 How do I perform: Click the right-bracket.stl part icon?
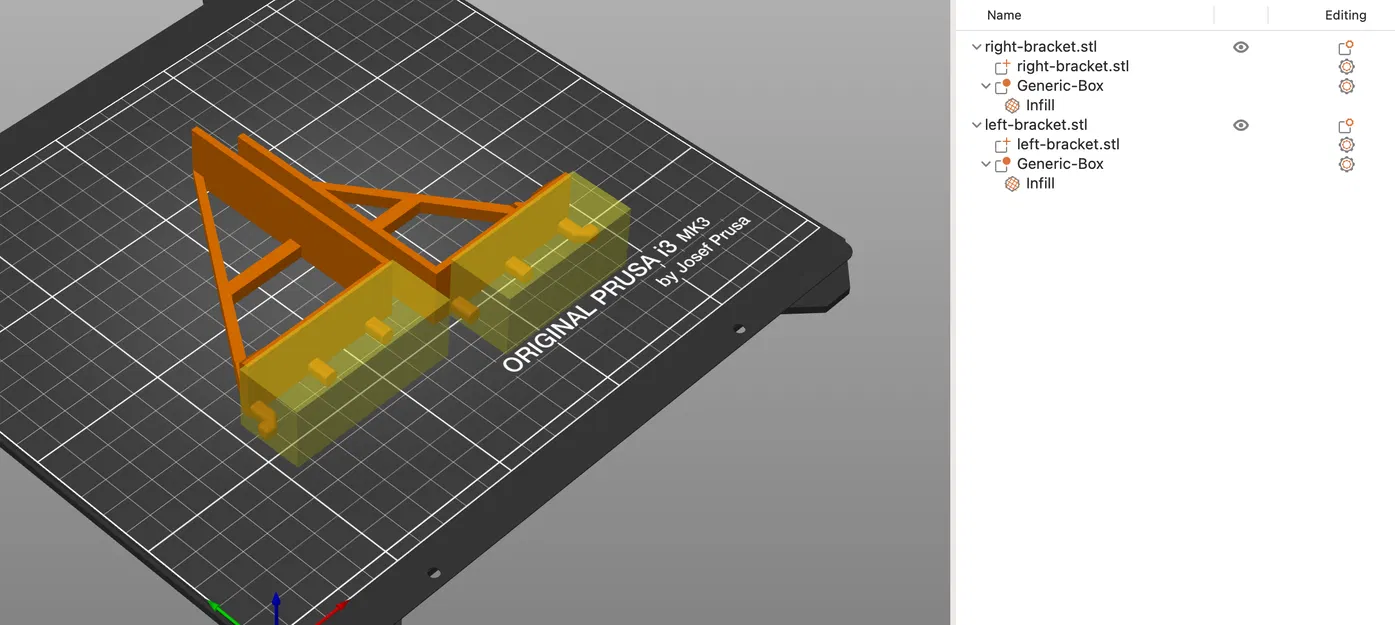(x=1002, y=67)
